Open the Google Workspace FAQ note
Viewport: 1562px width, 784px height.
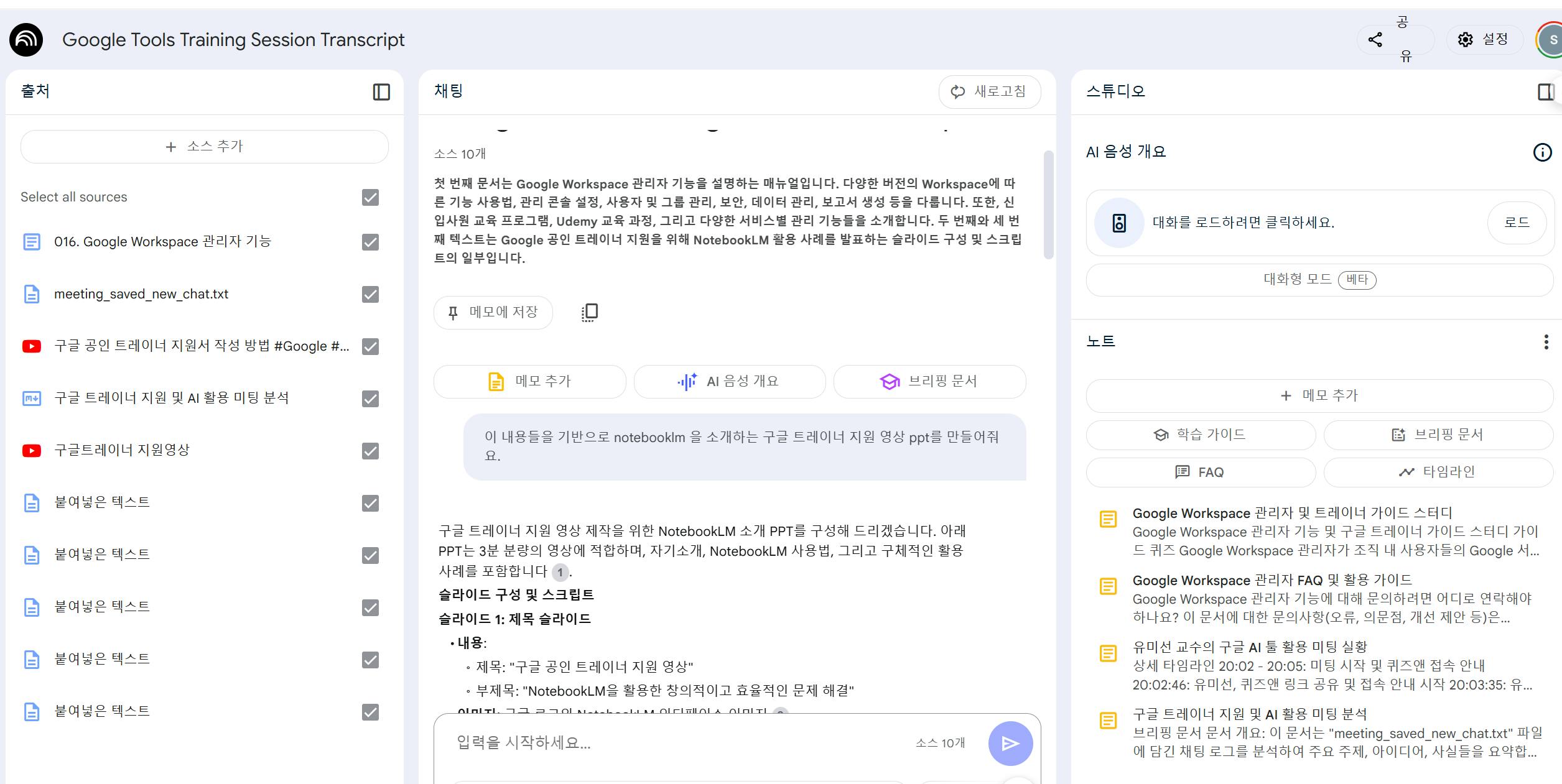point(1271,581)
